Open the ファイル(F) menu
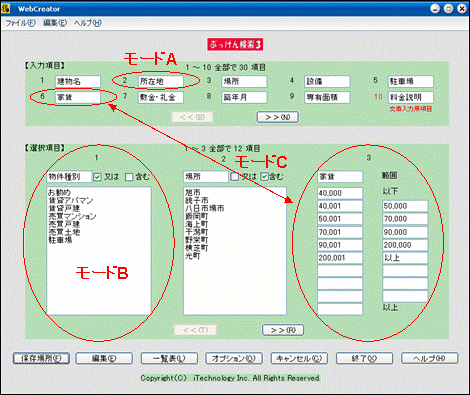The height and width of the screenshot is (395, 470). 21,23
